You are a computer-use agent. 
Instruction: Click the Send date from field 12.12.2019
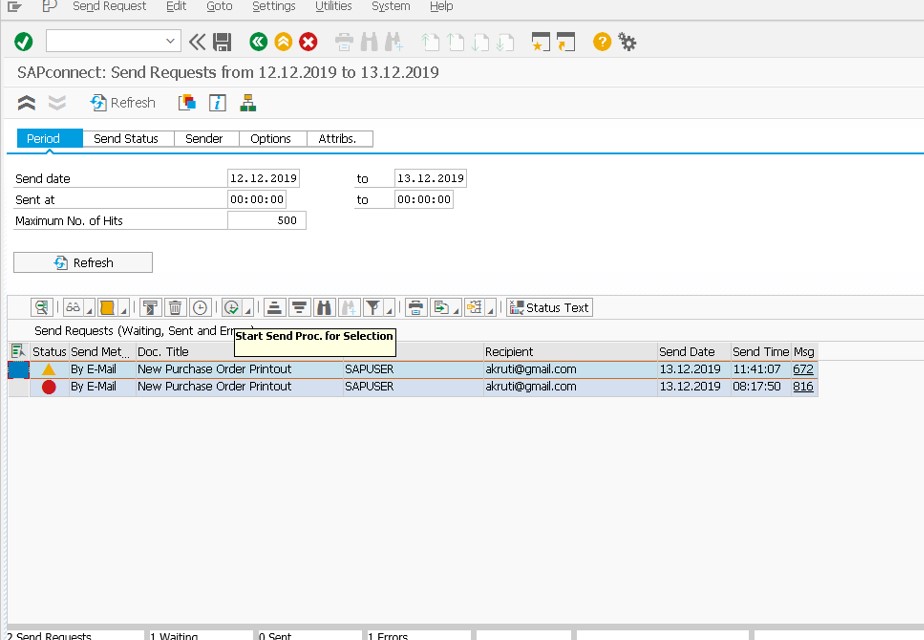tap(263, 179)
